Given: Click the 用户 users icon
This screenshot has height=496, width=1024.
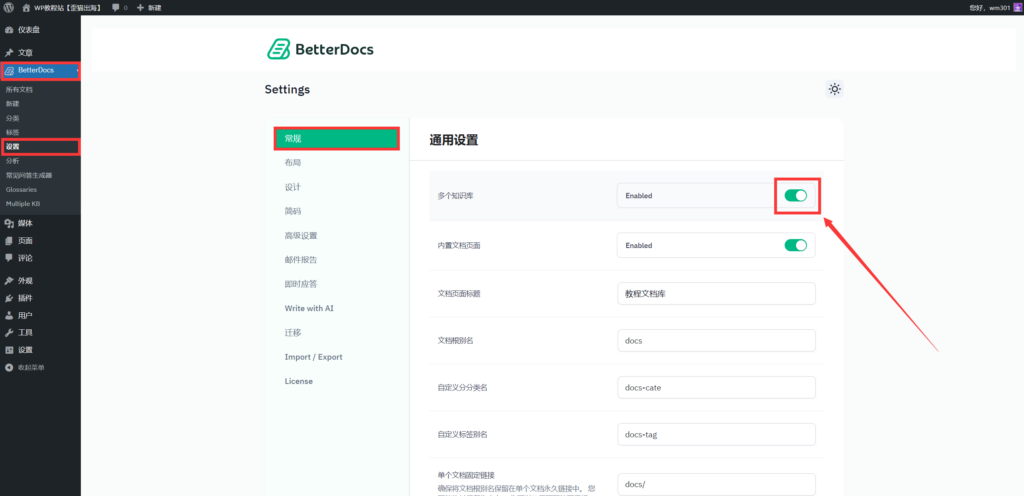Looking at the screenshot, I should pyautogui.click(x=9, y=315).
